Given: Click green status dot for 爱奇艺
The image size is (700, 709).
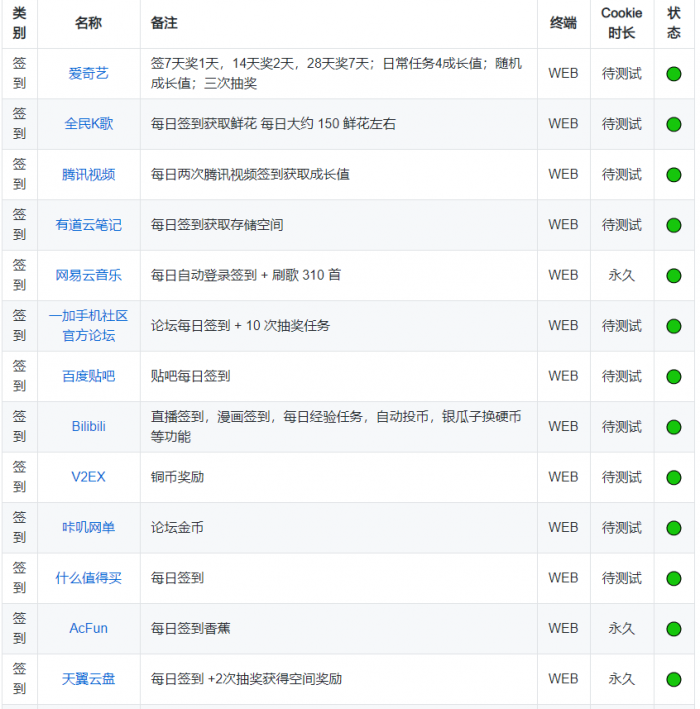Looking at the screenshot, I should (674, 74).
